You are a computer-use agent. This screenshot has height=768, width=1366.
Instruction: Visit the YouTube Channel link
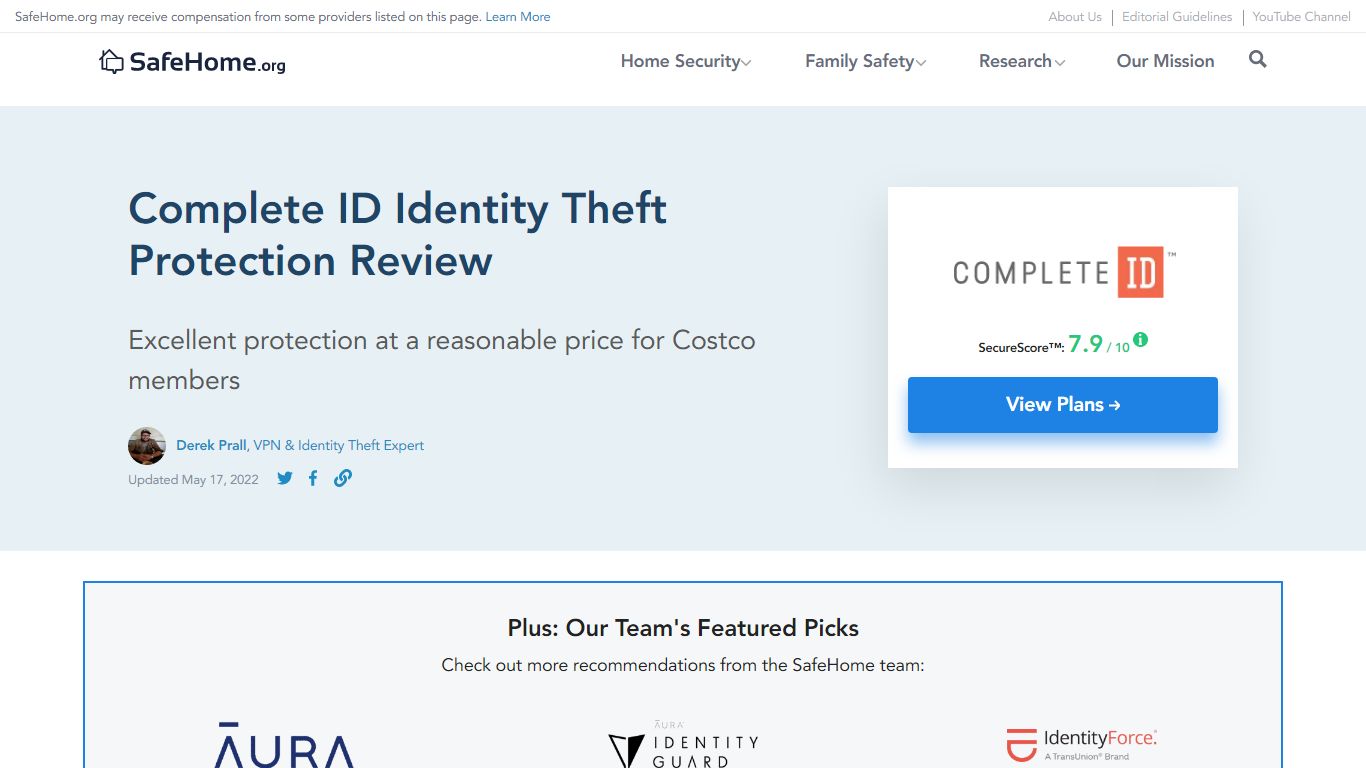(x=1302, y=17)
